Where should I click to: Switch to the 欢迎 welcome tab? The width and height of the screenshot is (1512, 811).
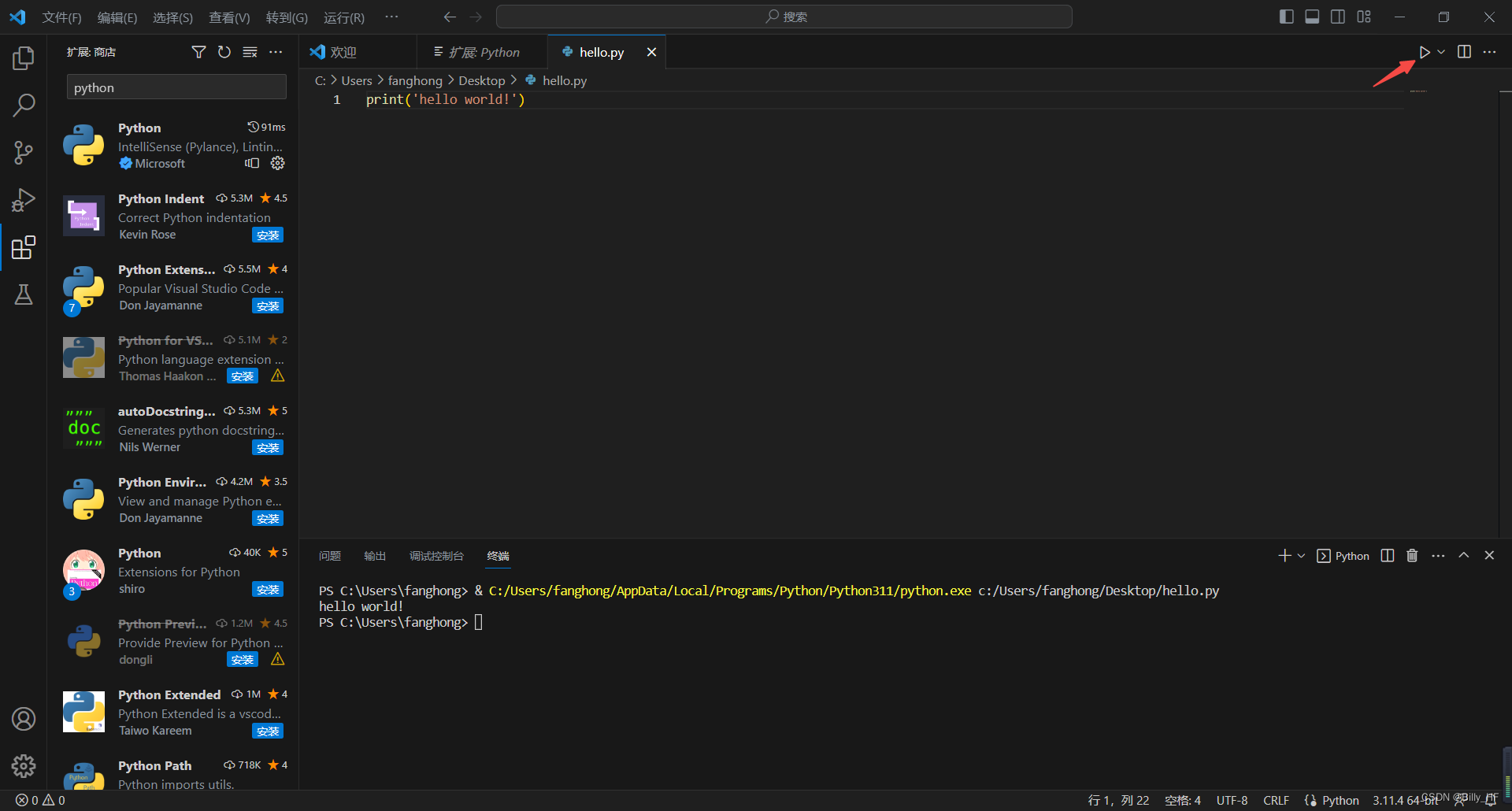342,51
